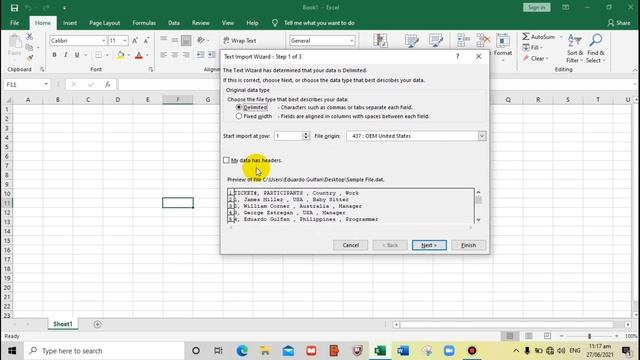
Task: Open the General number format dropdown
Action: click(351, 40)
